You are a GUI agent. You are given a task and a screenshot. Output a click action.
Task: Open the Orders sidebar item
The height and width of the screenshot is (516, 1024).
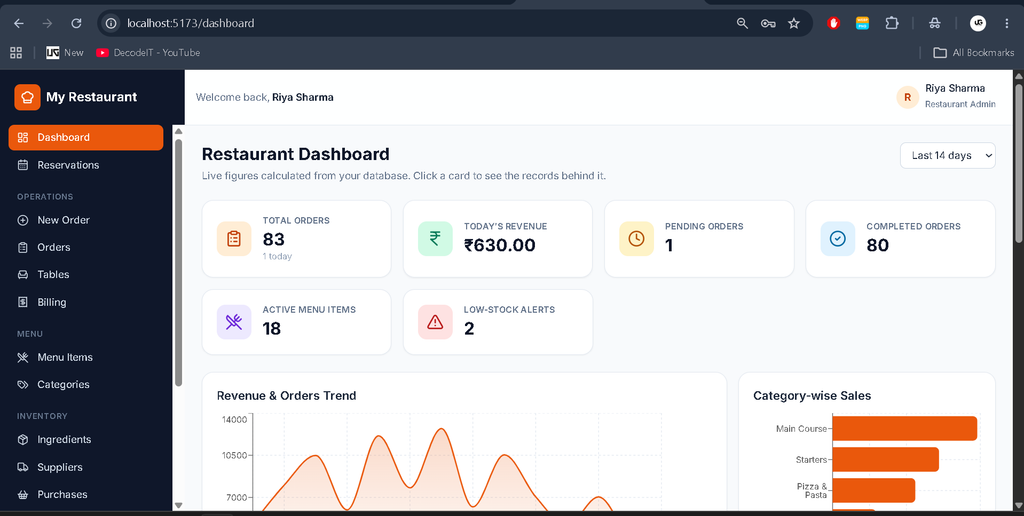[86, 248]
